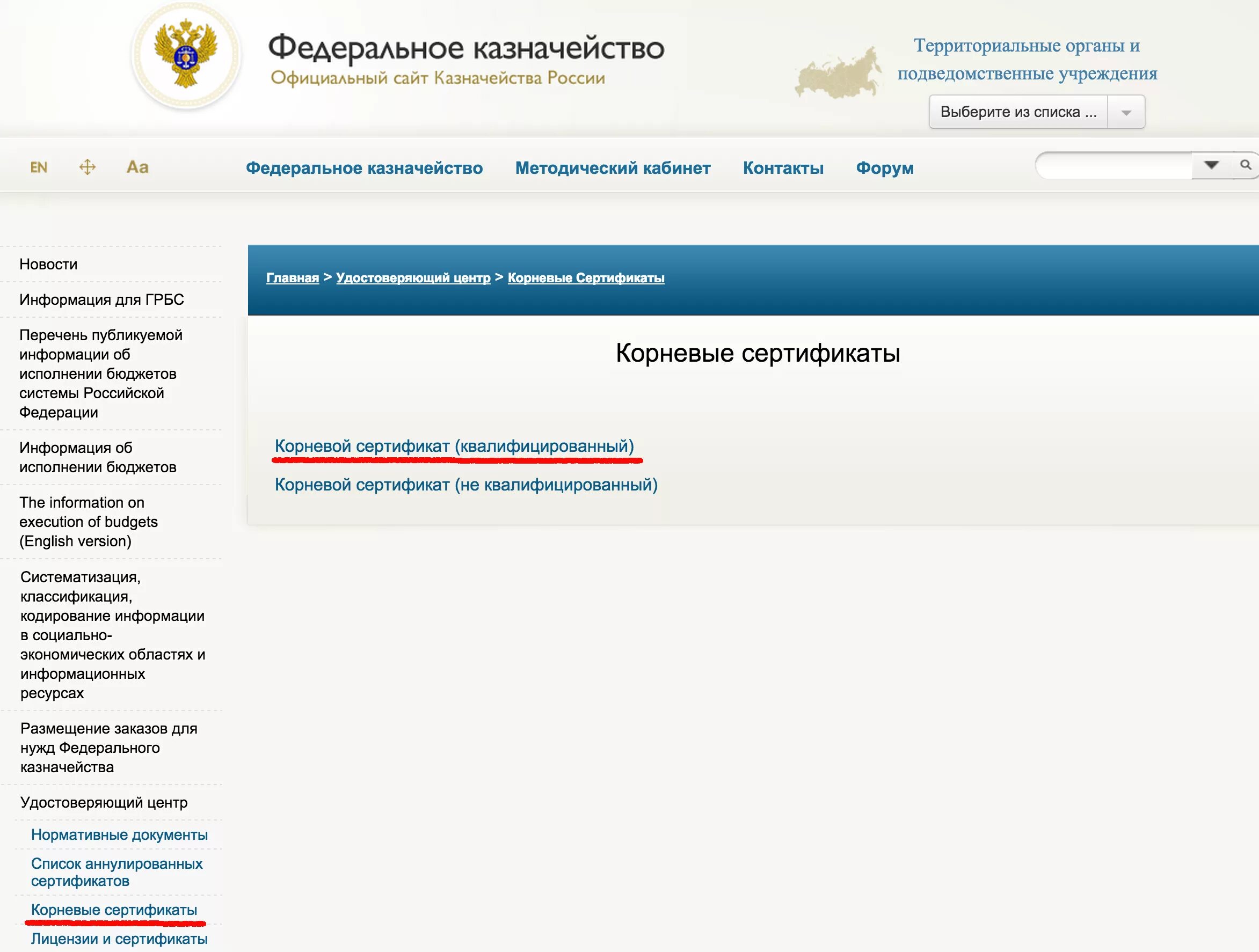Click 'Главная' breadcrumb link
The width and height of the screenshot is (1259, 952).
[293, 277]
